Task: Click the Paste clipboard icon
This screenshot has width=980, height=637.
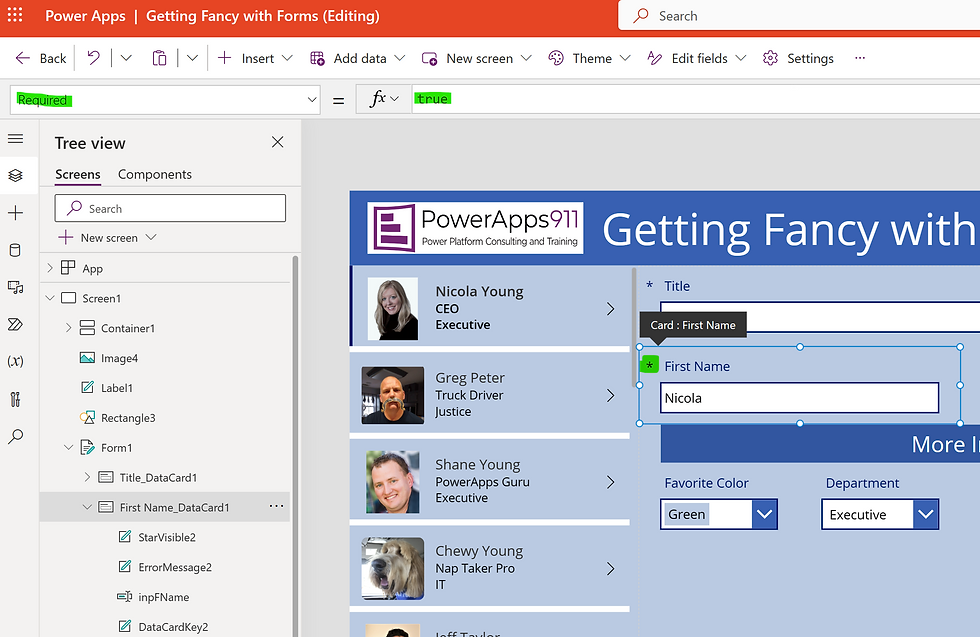Action: (159, 58)
